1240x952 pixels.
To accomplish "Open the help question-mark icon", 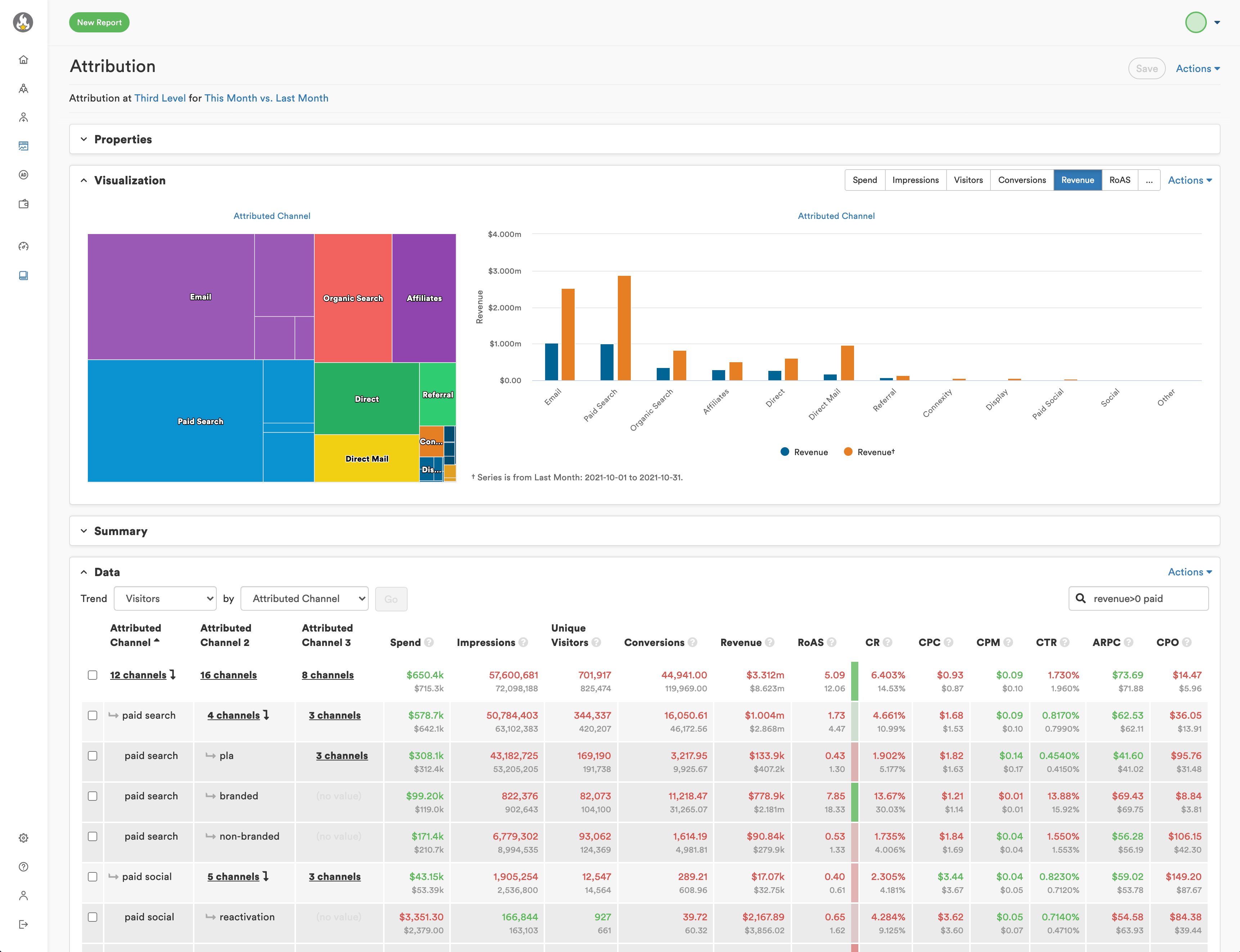I will (x=23, y=866).
